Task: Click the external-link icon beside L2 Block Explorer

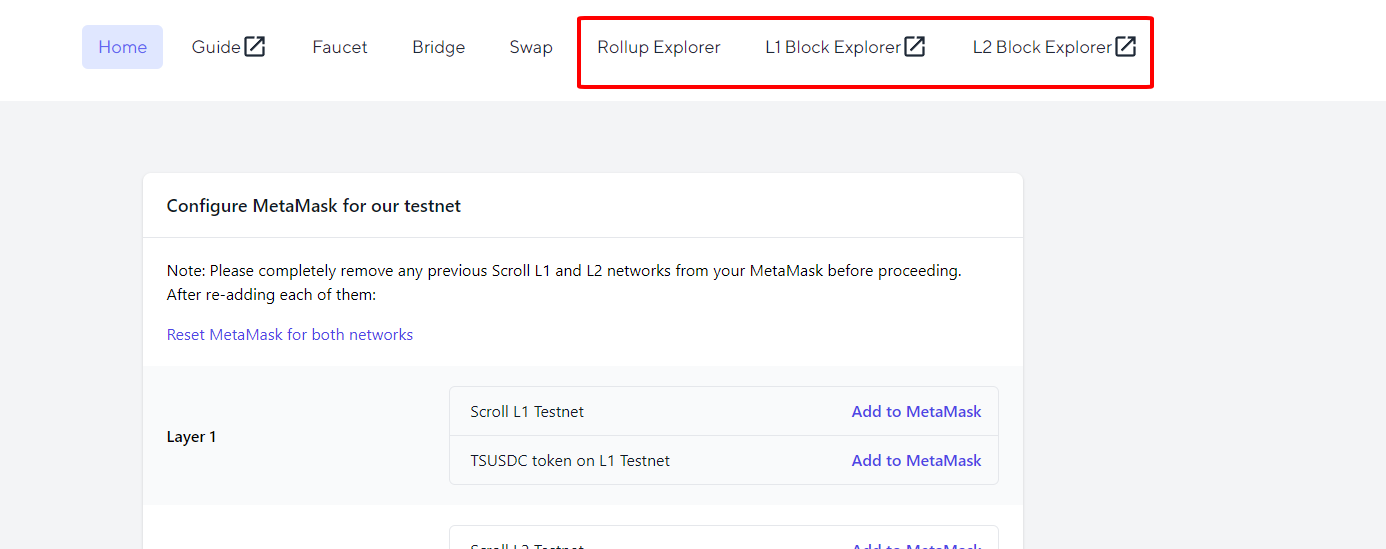Action: pos(1126,46)
